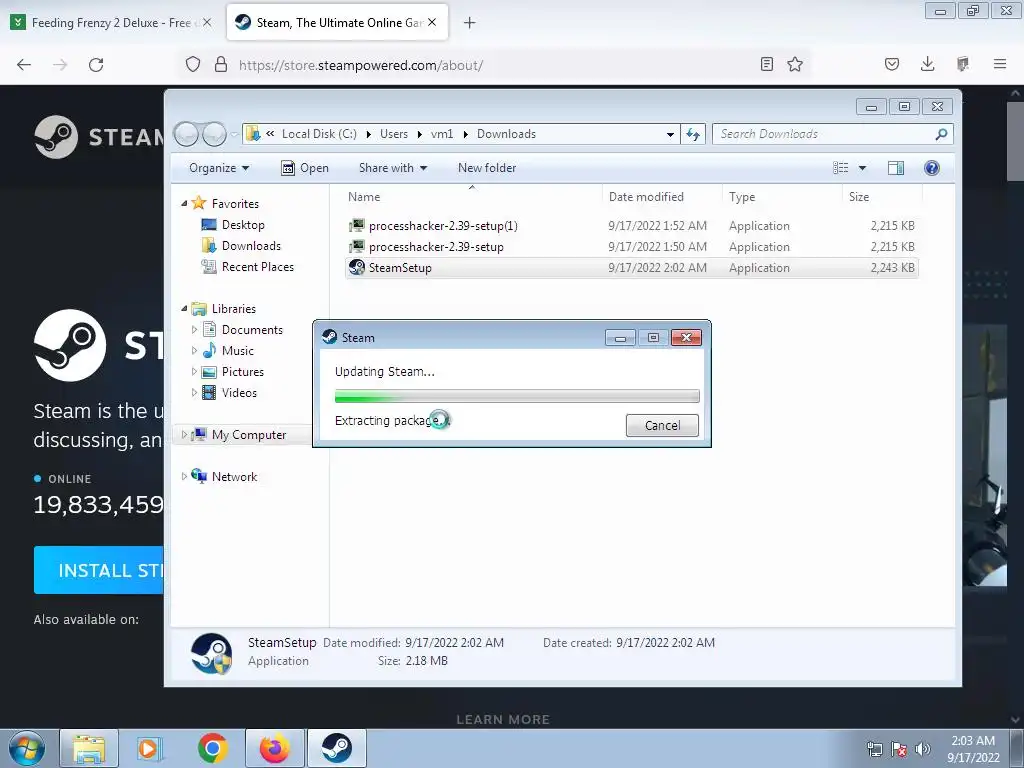
Task: Open Windows Explorer from taskbar
Action: coord(89,748)
